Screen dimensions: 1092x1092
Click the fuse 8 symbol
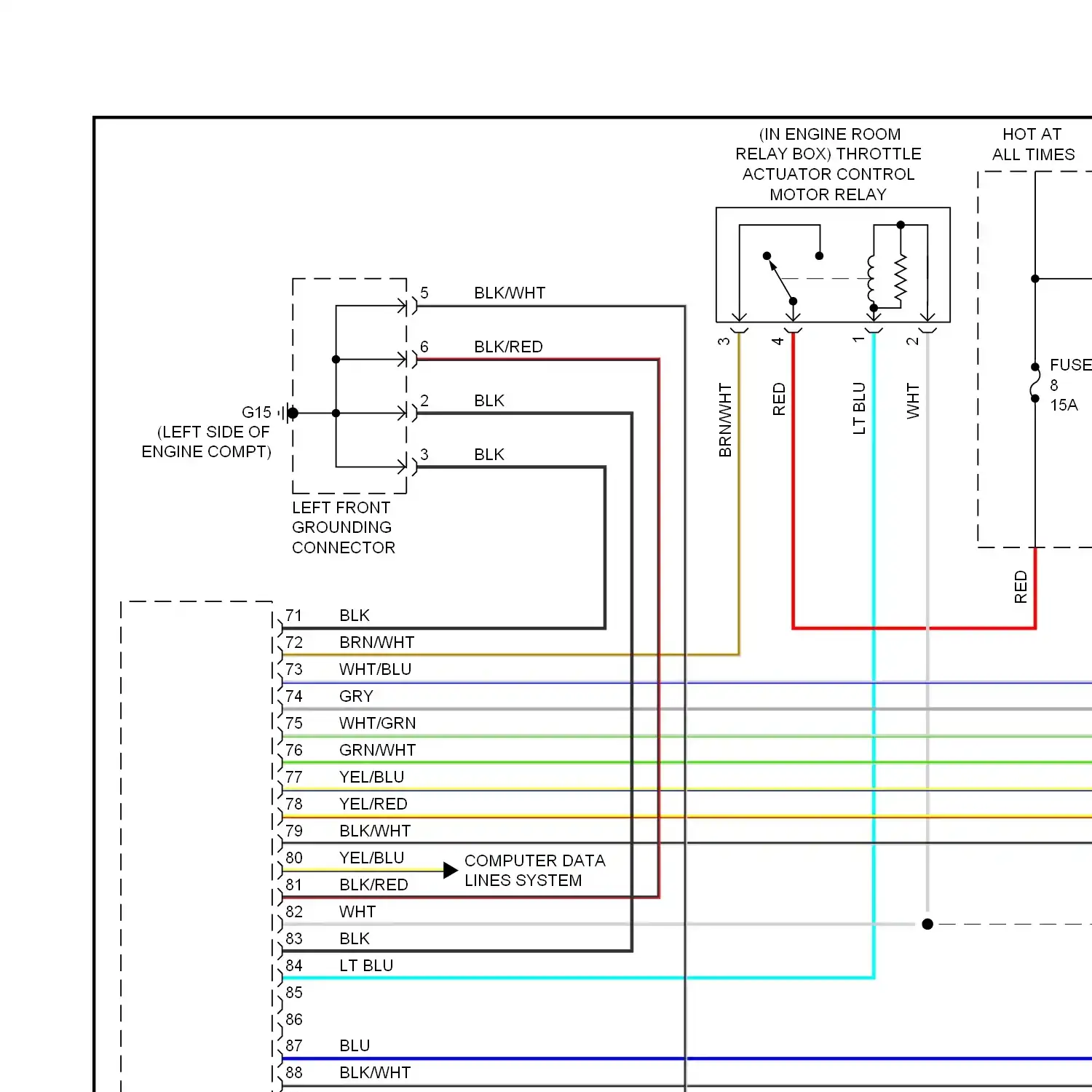pyautogui.click(x=1035, y=382)
